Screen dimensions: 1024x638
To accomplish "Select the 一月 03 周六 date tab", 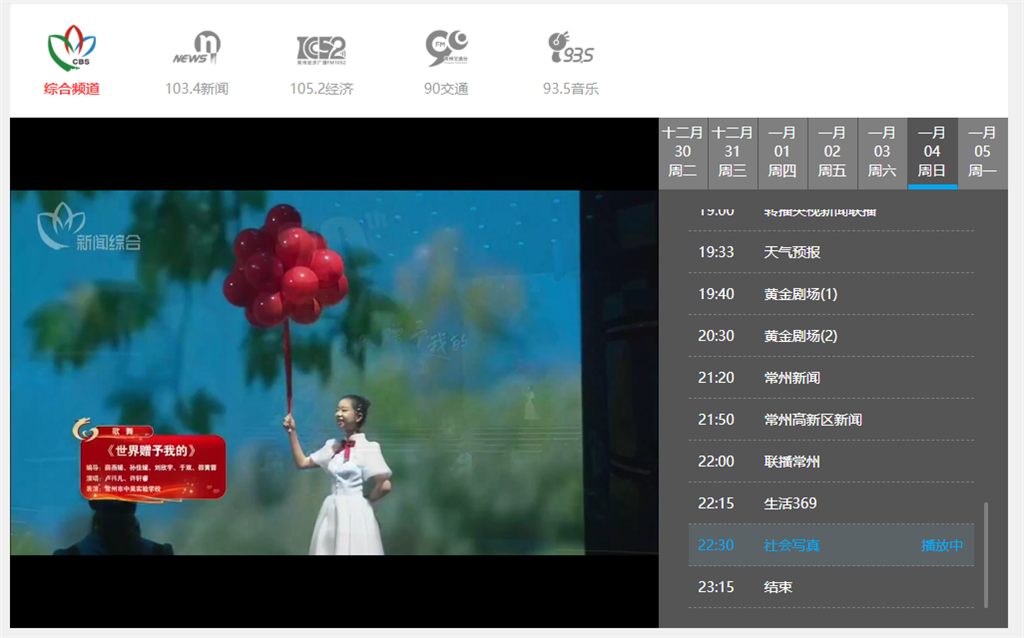I will tap(882, 152).
